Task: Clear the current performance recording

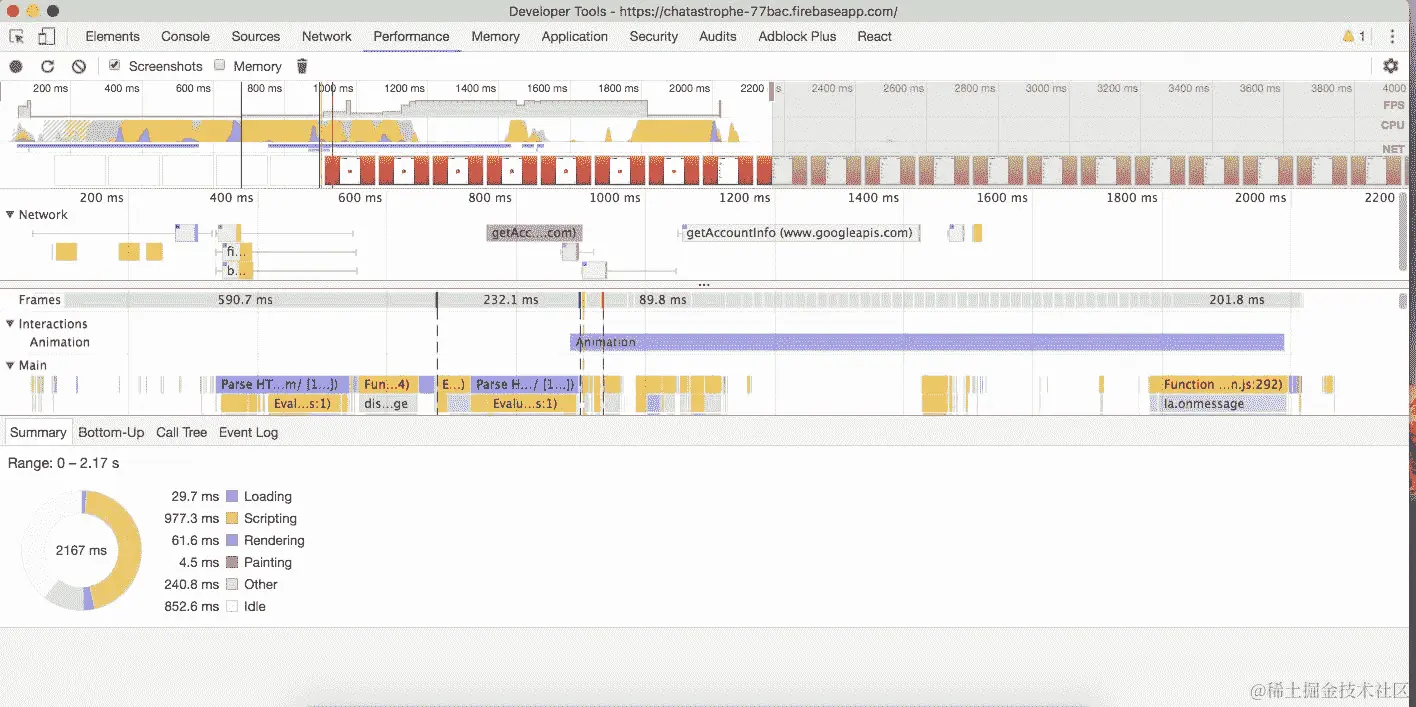Action: (x=79, y=66)
